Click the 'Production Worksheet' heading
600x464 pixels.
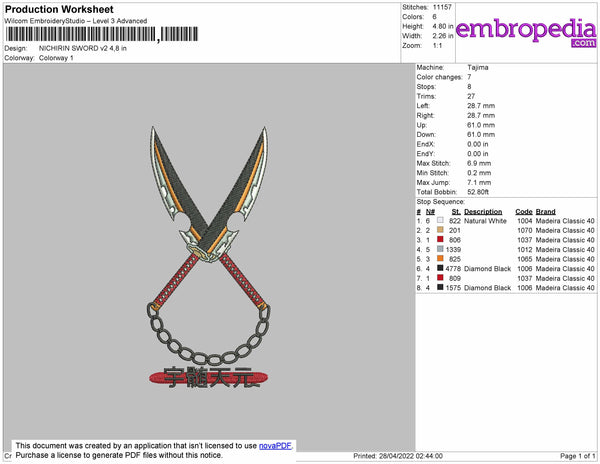coord(59,9)
